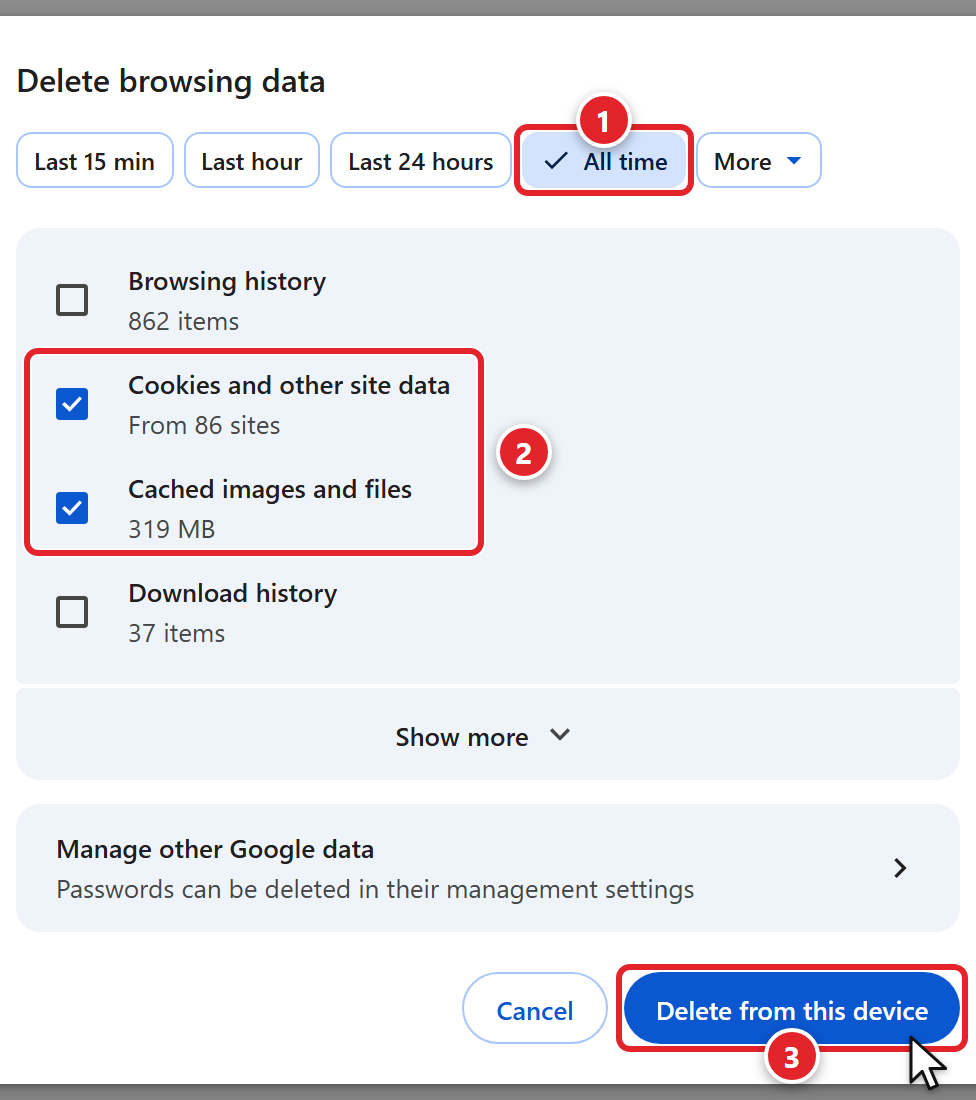Screen dimensions: 976x1100
Task: Check the Browsing history checkbox
Action: [x=72, y=300]
